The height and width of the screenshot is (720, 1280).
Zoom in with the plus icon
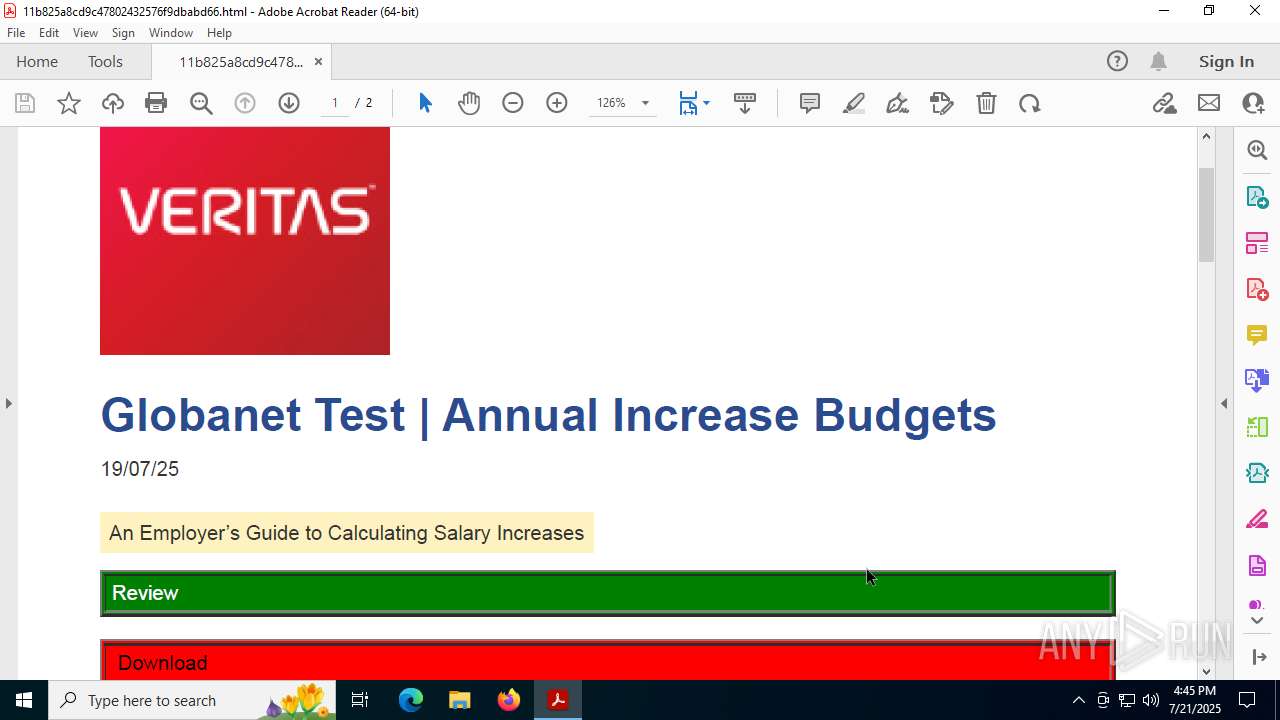(x=557, y=103)
